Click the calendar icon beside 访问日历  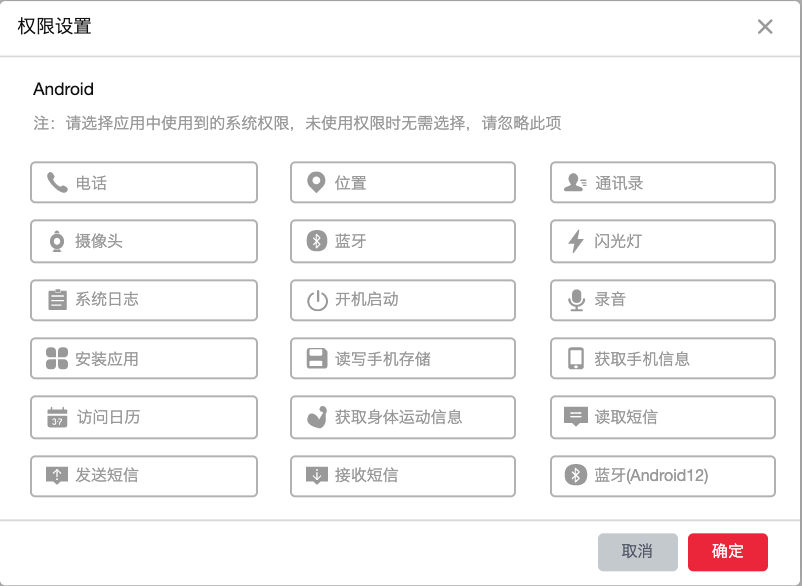click(x=57, y=417)
